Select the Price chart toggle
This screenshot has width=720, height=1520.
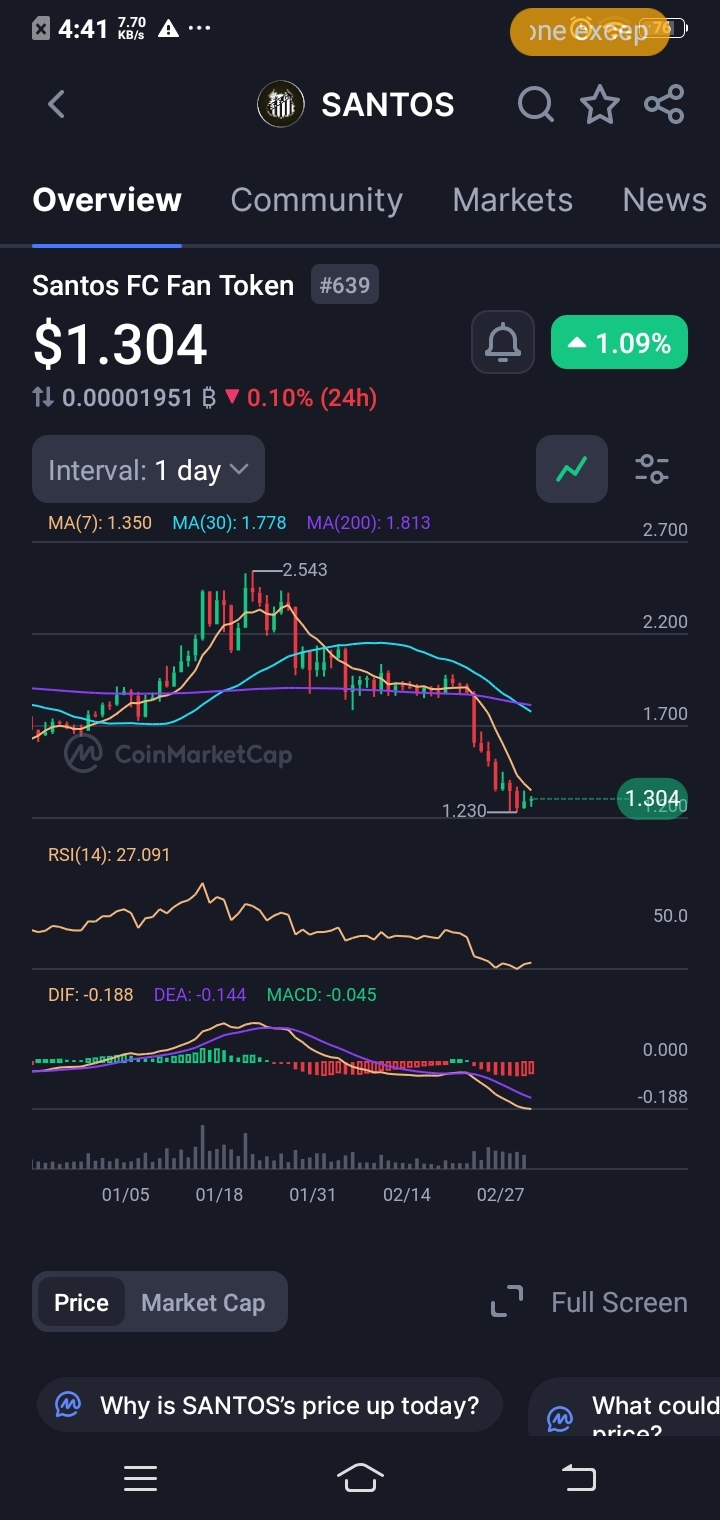(81, 1302)
